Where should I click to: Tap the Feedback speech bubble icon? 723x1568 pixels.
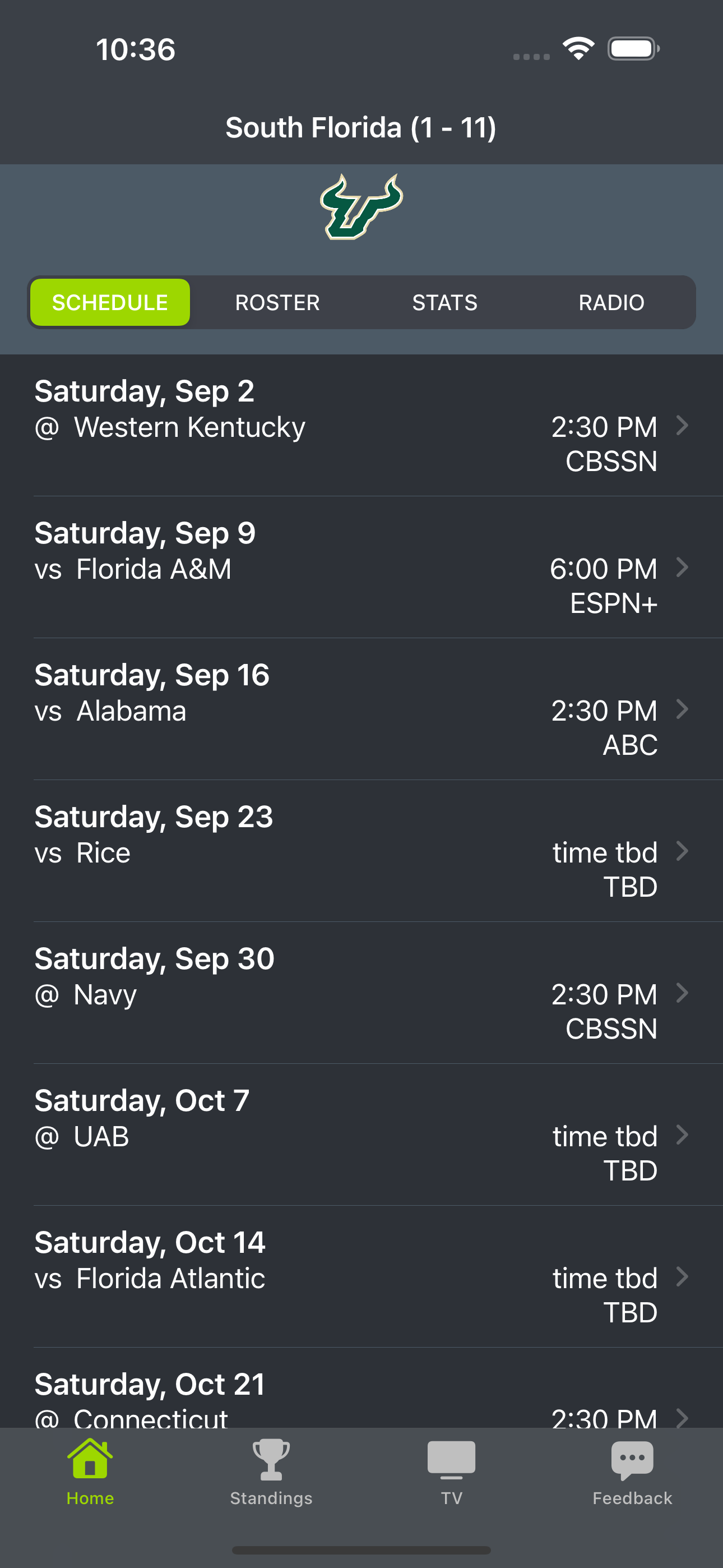click(632, 1459)
